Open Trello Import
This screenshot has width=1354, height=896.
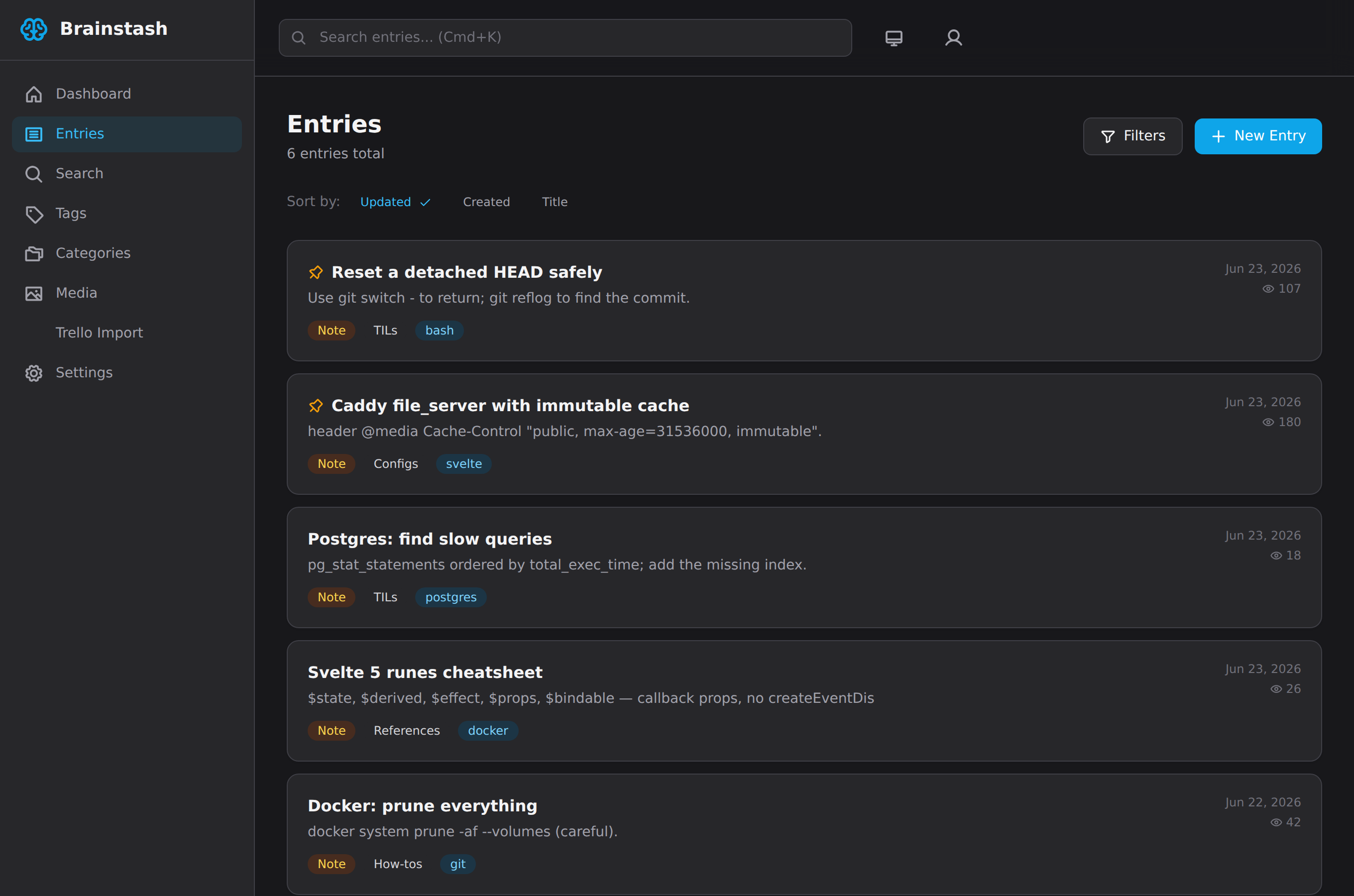(127, 333)
